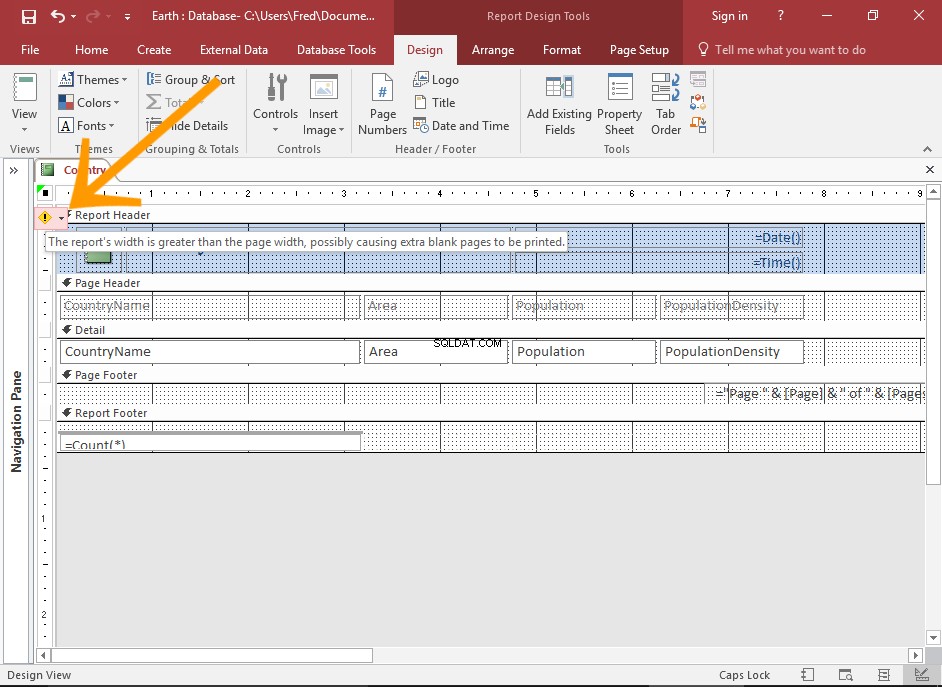
Task: Switch to the Home ribbon tab
Action: [91, 50]
